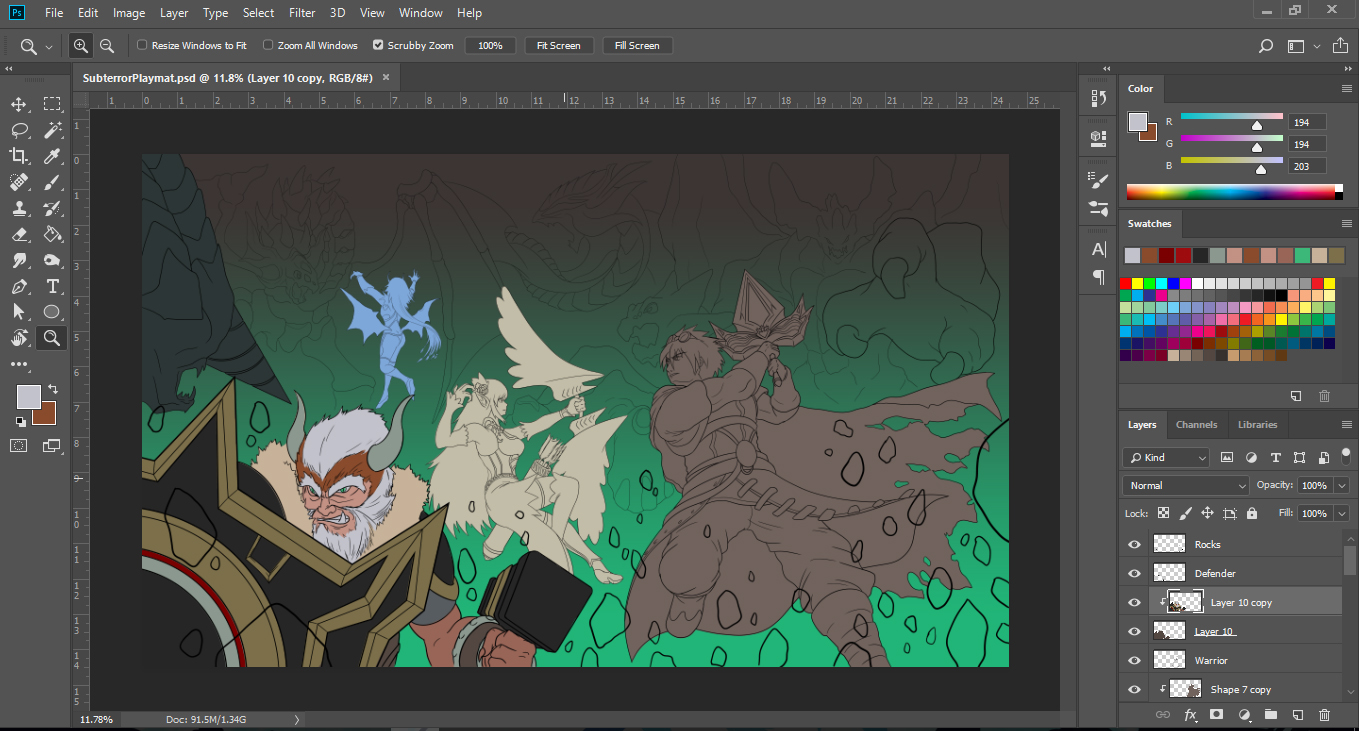Delete layer with Layers panel trash icon
Image resolution: width=1359 pixels, height=731 pixels.
pyautogui.click(x=1325, y=715)
